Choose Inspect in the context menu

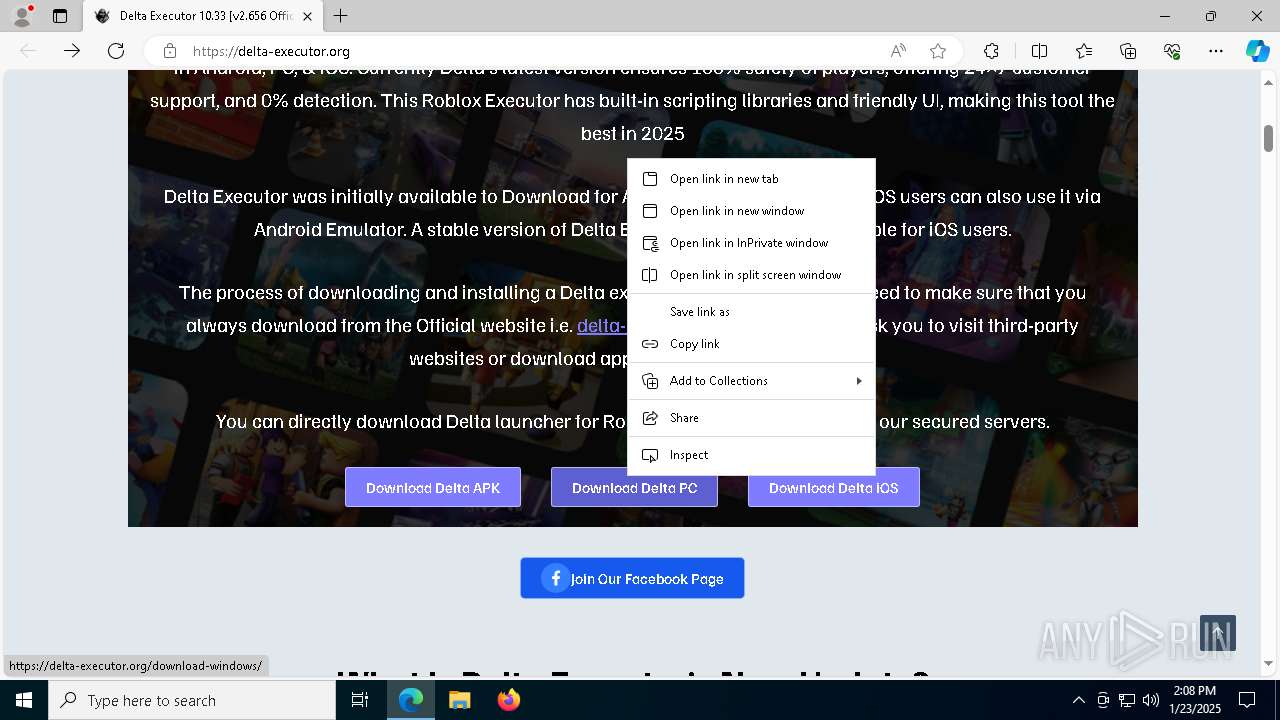pyautogui.click(x=751, y=455)
